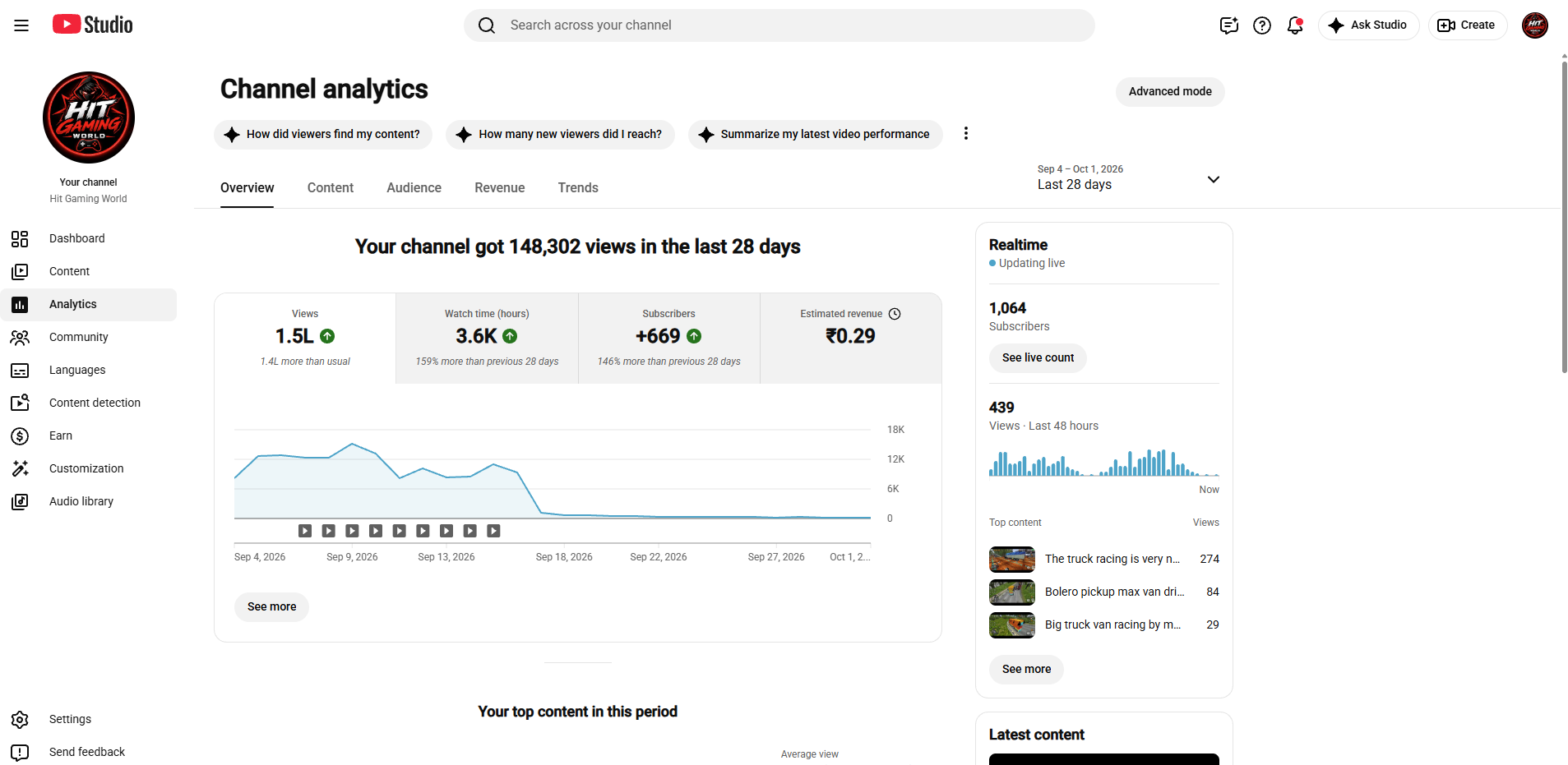Click the last video publish marker on chart
The width and height of the screenshot is (1568, 765).
(x=493, y=531)
